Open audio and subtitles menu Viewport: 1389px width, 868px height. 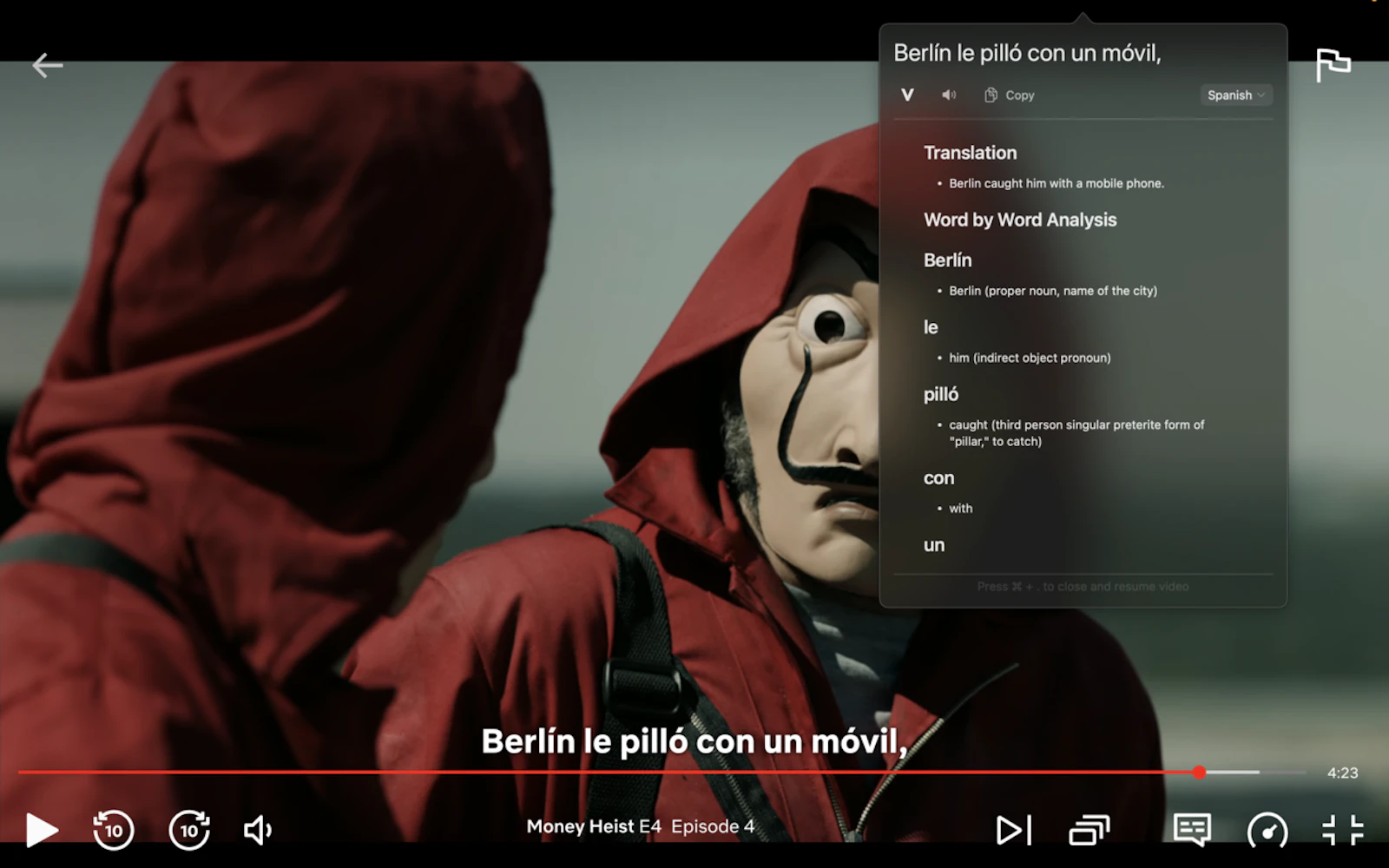pos(1192,830)
